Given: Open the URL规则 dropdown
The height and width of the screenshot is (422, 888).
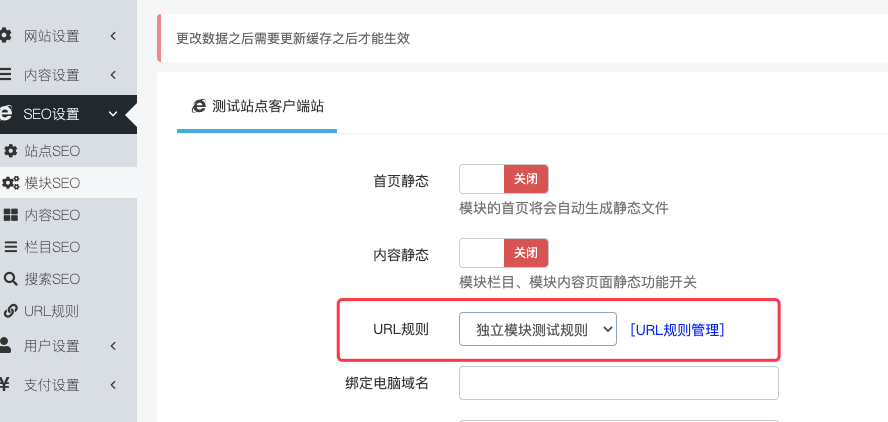Looking at the screenshot, I should [x=537, y=329].
